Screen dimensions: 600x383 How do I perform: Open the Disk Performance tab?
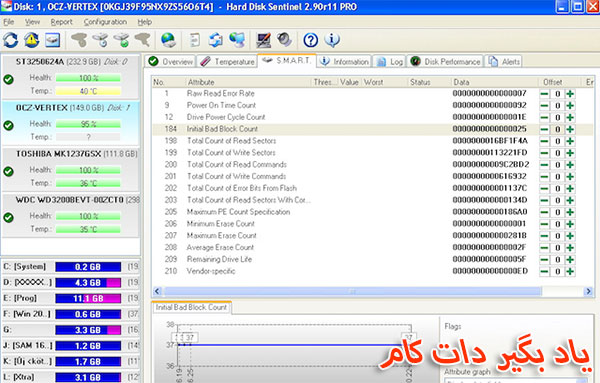pyautogui.click(x=445, y=61)
